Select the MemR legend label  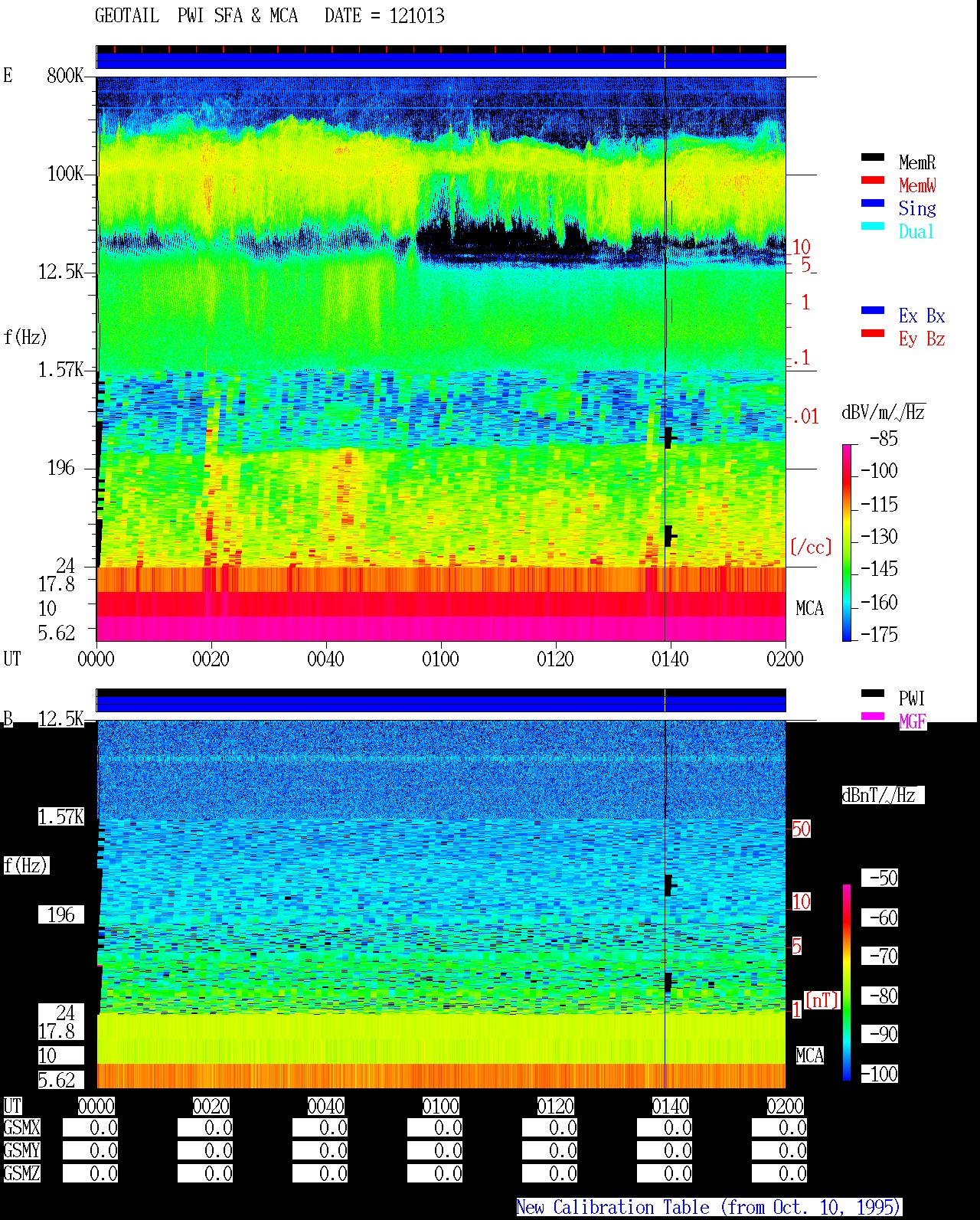pos(917,162)
